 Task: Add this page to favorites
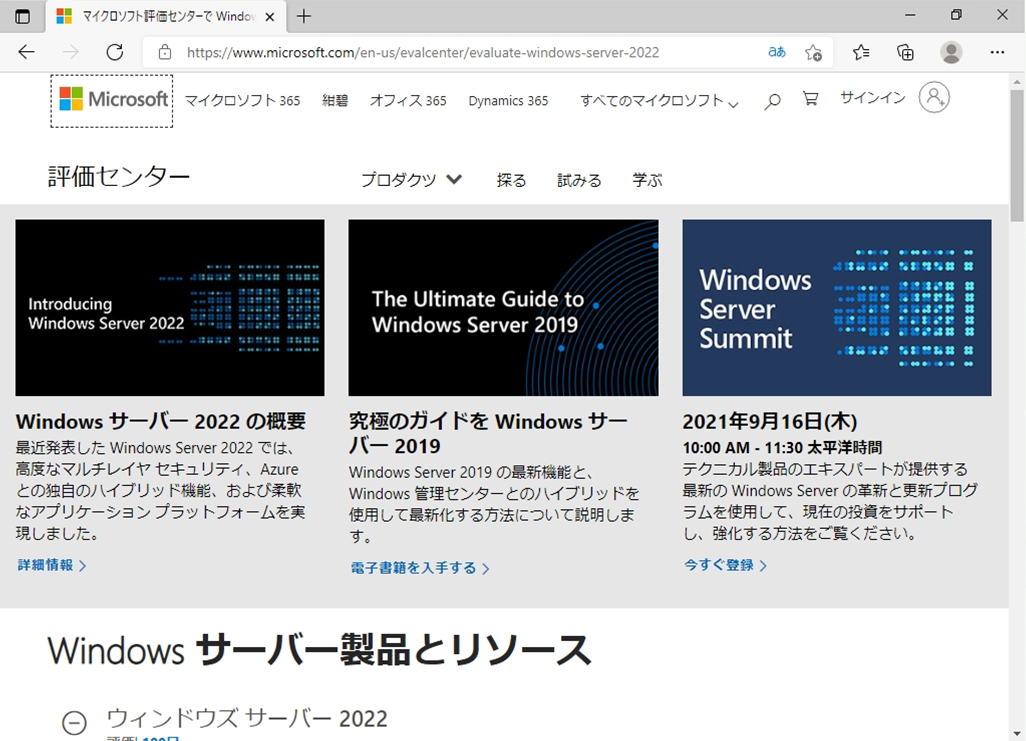click(813, 52)
